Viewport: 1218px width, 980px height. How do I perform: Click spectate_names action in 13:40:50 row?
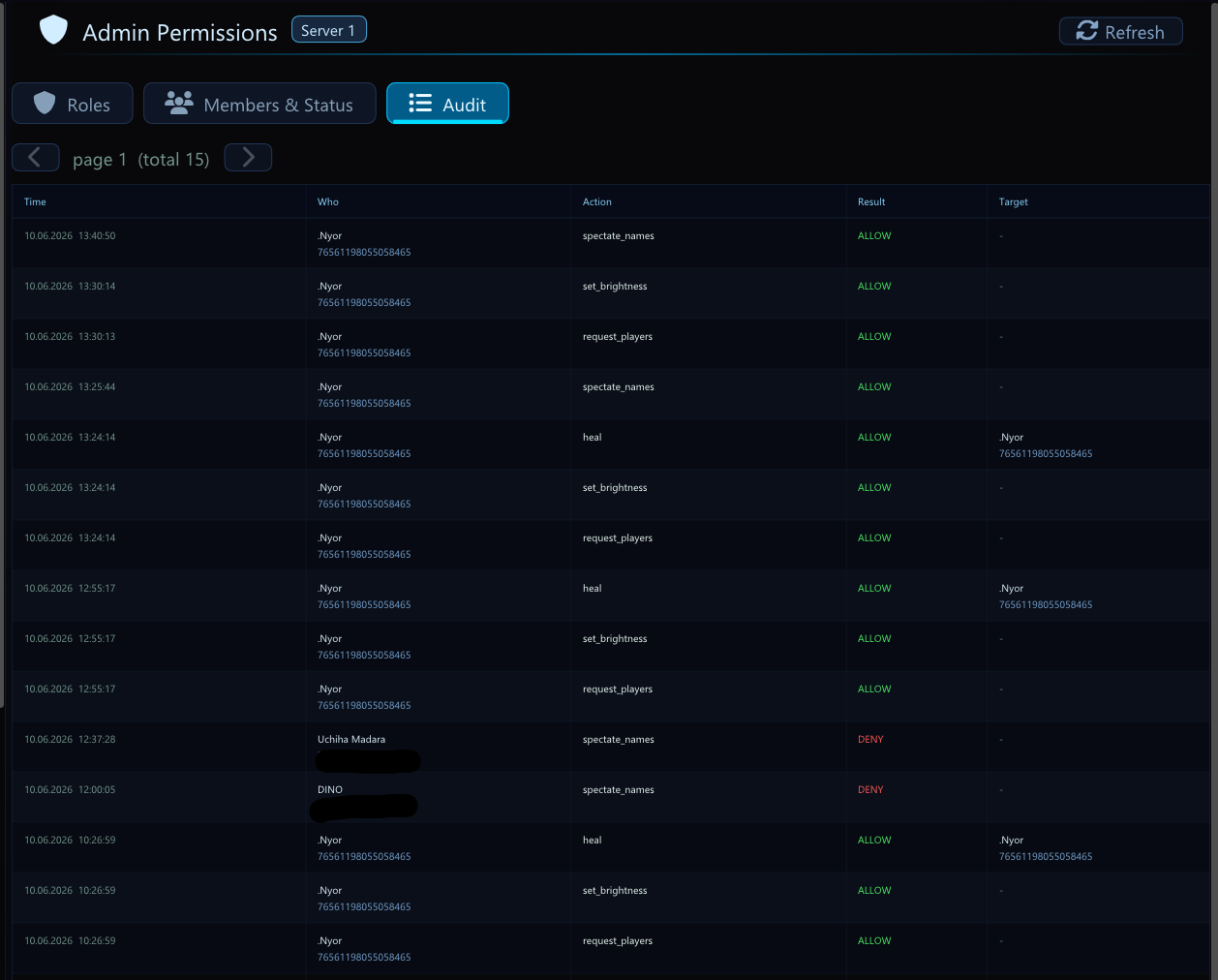point(619,235)
